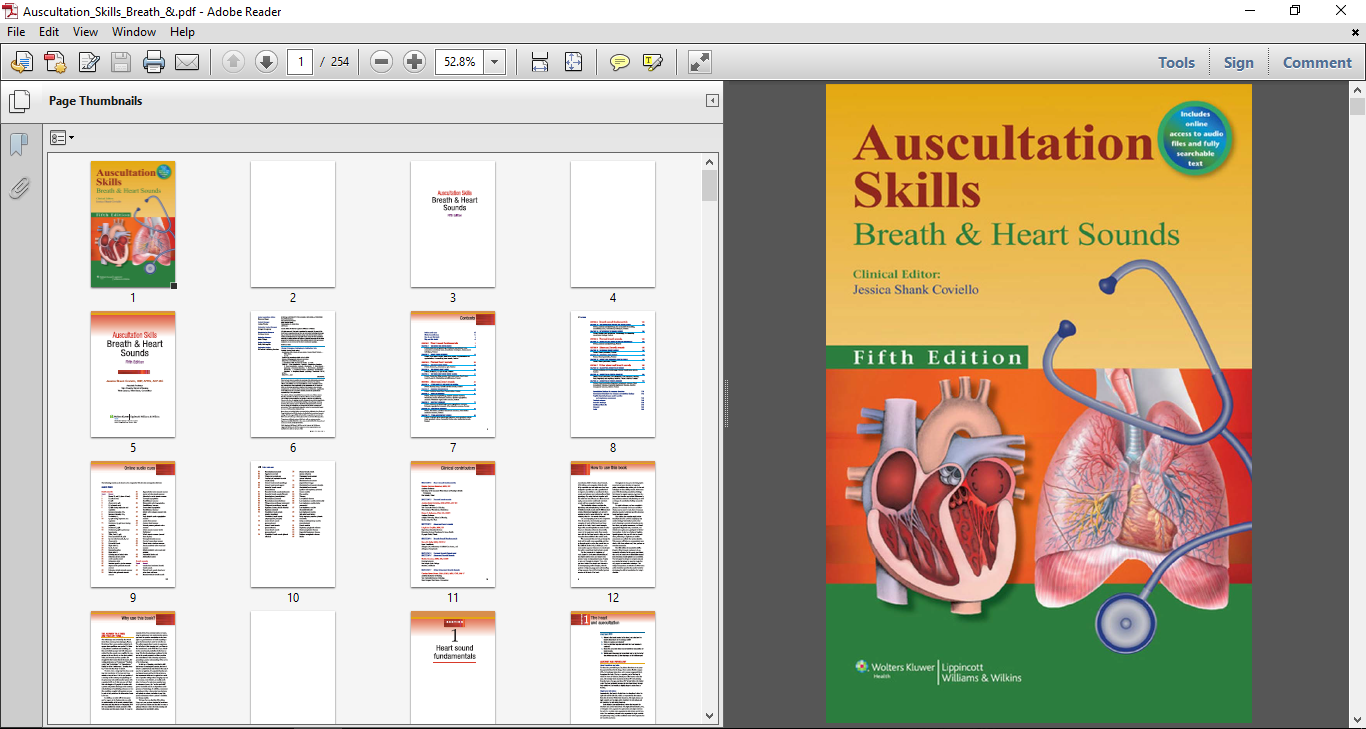
Task: Click the Zoom in plus button
Action: 414,62
